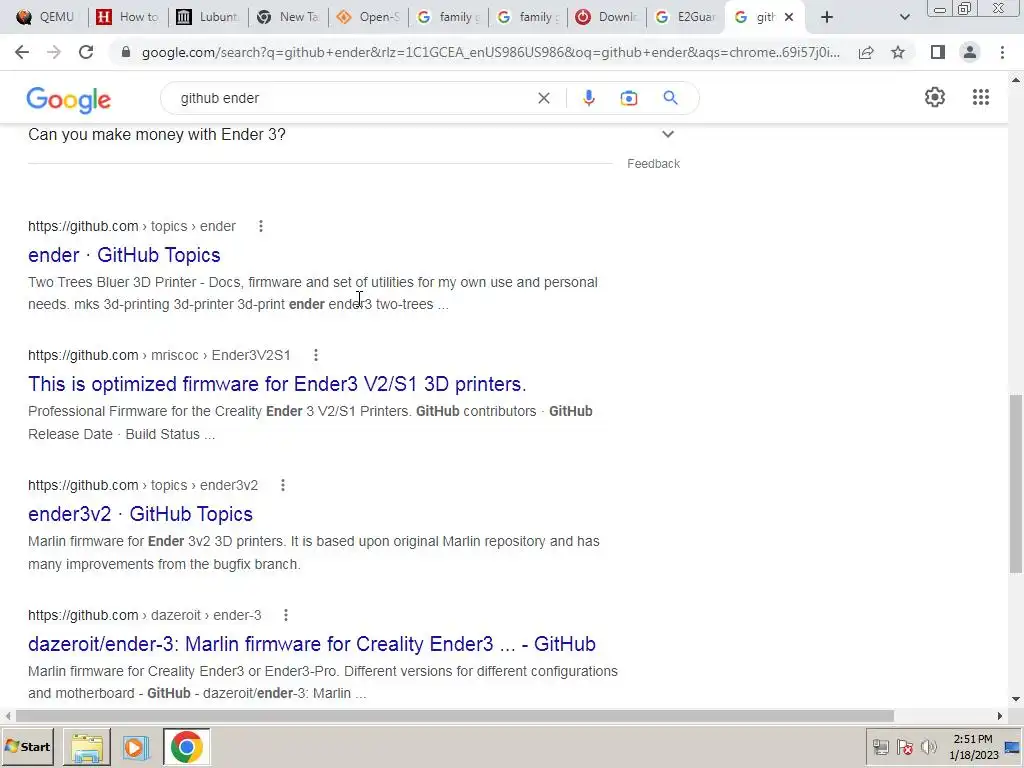The width and height of the screenshot is (1024, 768).
Task: Share this page from address bar
Action: (x=866, y=52)
